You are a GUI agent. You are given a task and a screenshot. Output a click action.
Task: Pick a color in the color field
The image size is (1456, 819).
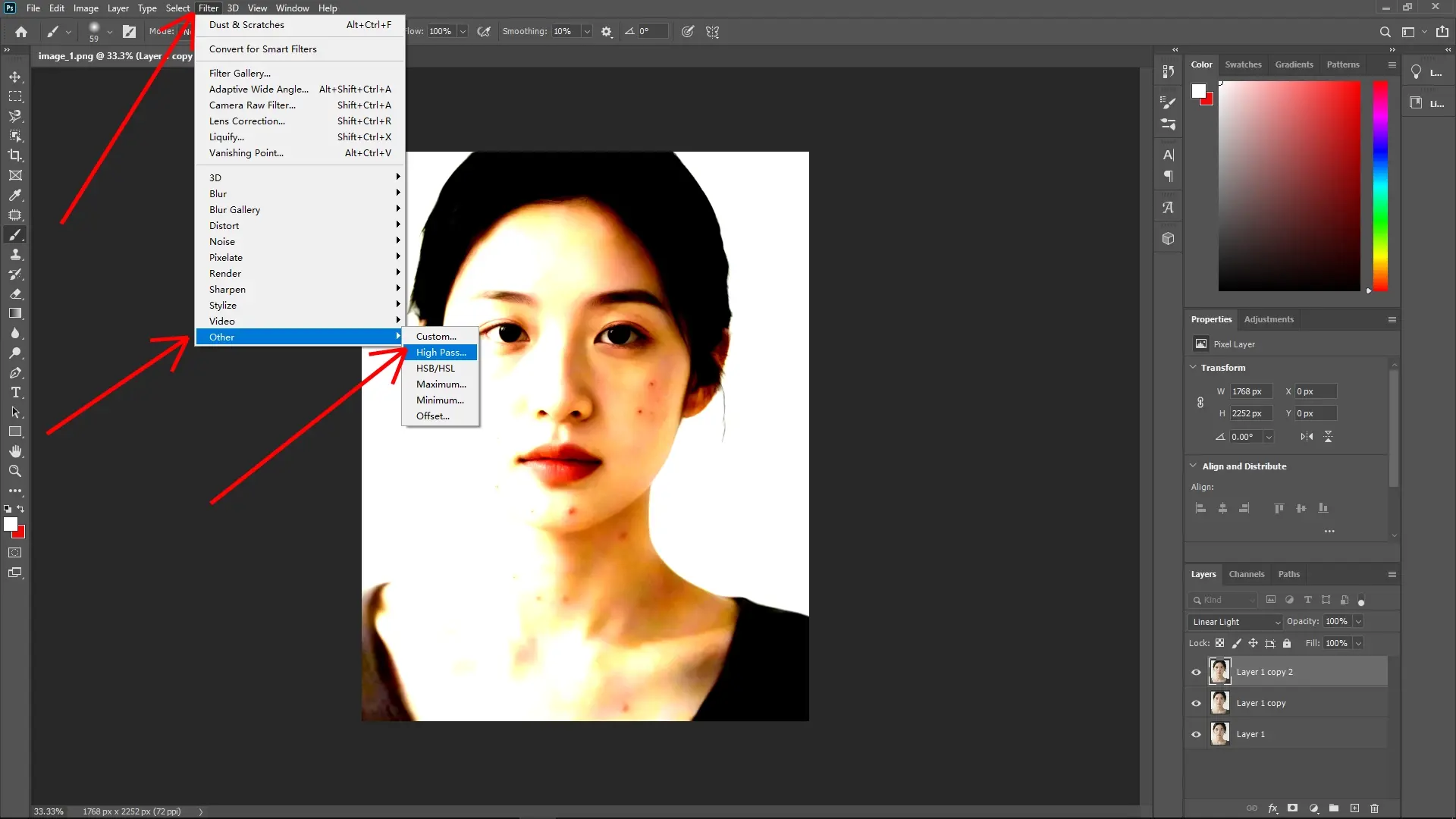click(x=1288, y=186)
